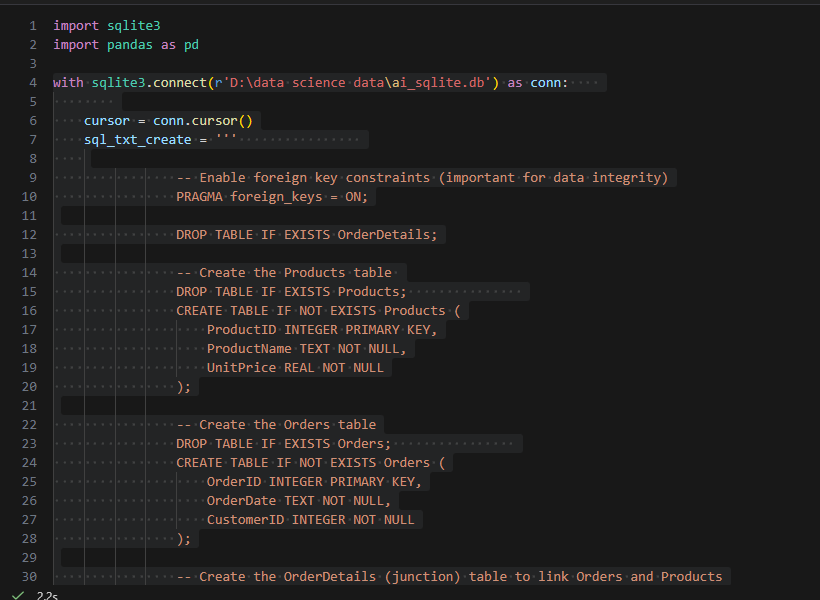Click sqlite3 in the first import line
Viewport: 820px width, 600px height.
point(133,25)
